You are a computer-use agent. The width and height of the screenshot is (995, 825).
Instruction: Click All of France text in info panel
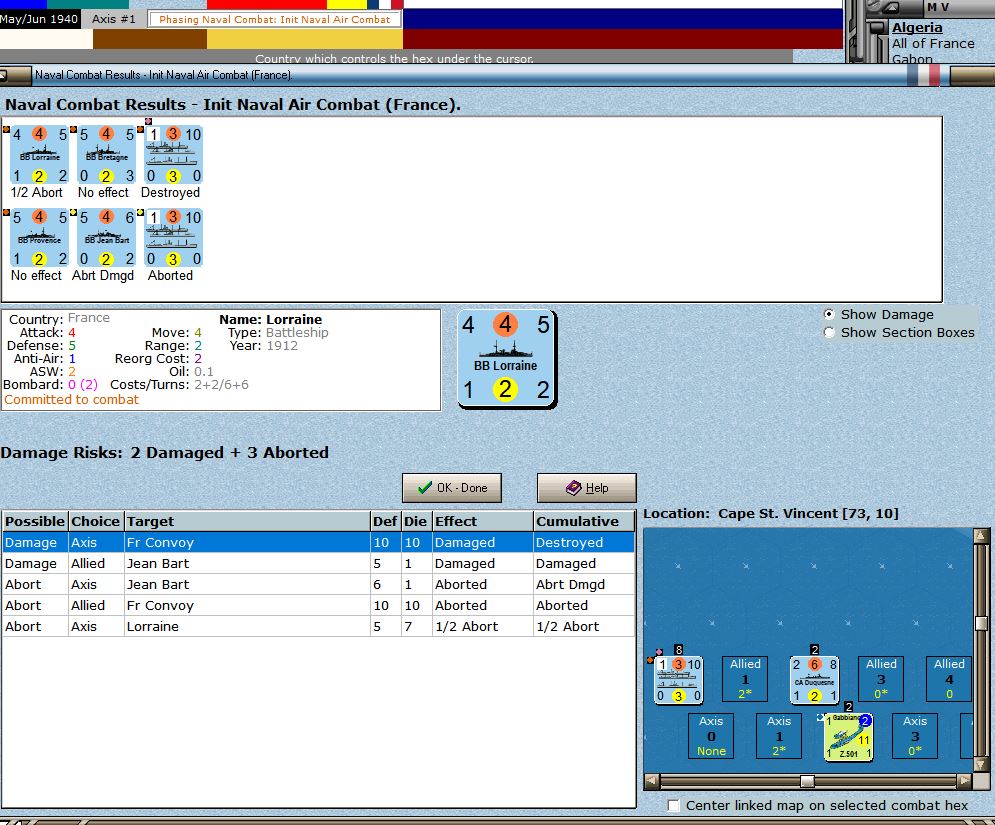pos(933,44)
